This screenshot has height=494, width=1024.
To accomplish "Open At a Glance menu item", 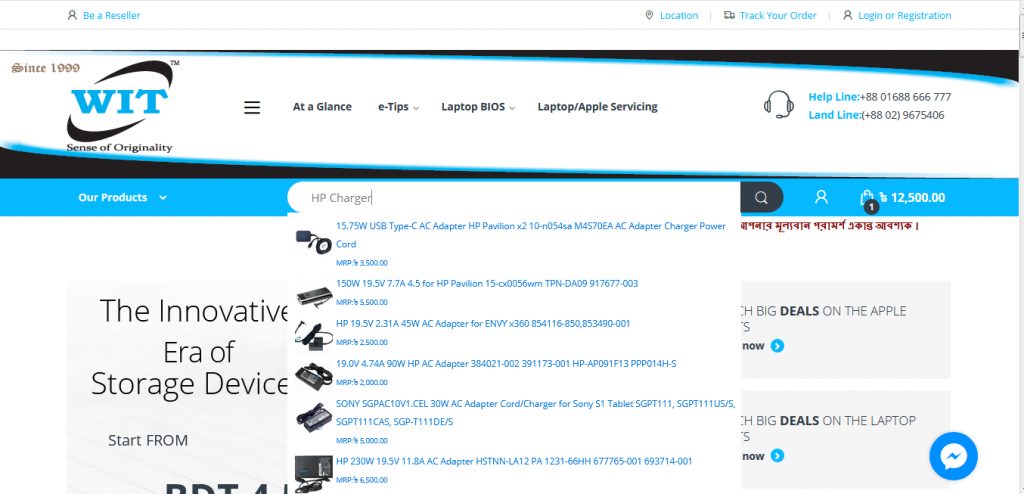I will (x=322, y=107).
